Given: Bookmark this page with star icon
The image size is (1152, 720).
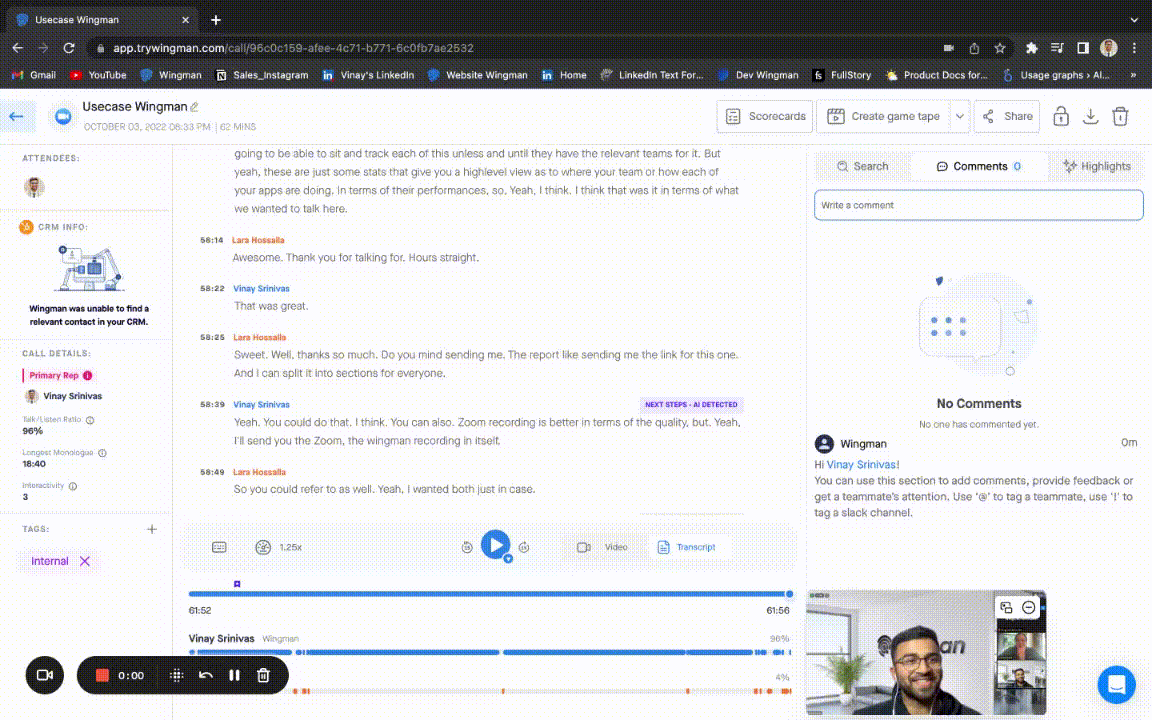Looking at the screenshot, I should point(1000,48).
